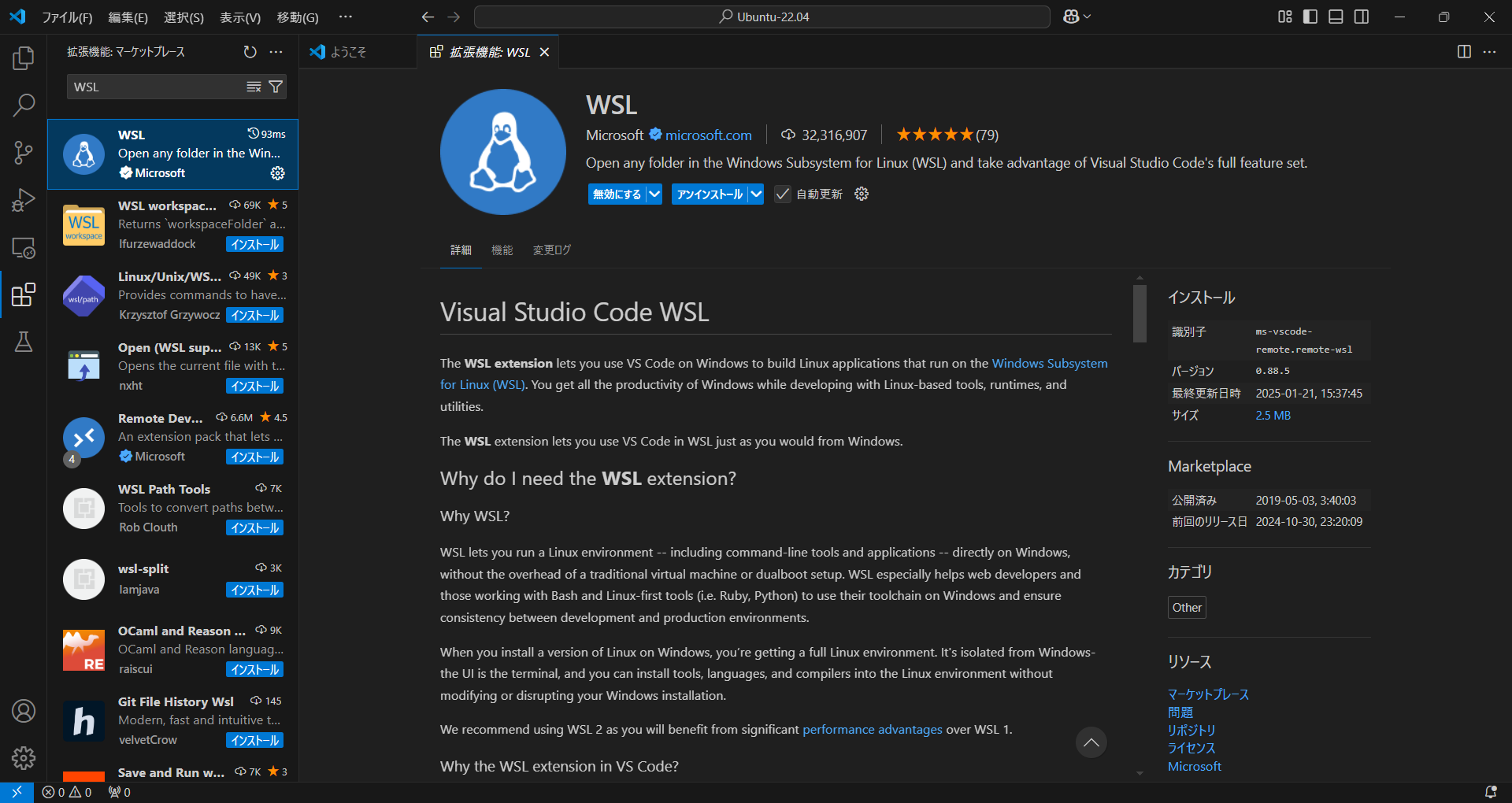Viewport: 1512px width, 803px height.
Task: Open Windows Subsystem for Linux link
Action: (1050, 363)
